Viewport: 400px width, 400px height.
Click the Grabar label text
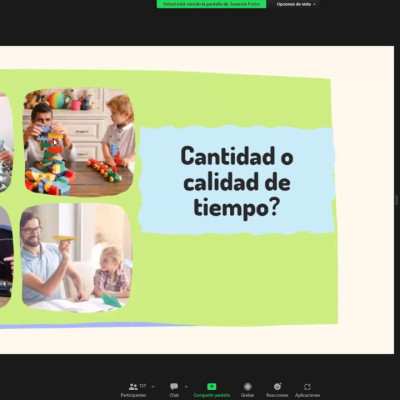click(x=247, y=395)
